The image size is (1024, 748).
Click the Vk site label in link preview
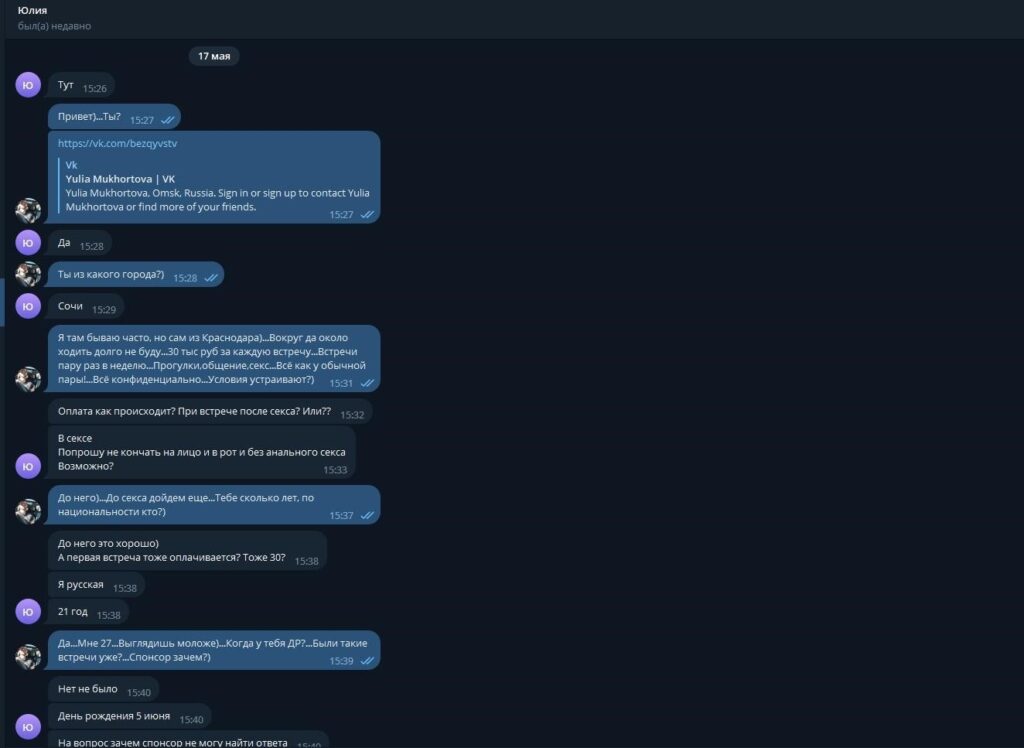click(71, 165)
